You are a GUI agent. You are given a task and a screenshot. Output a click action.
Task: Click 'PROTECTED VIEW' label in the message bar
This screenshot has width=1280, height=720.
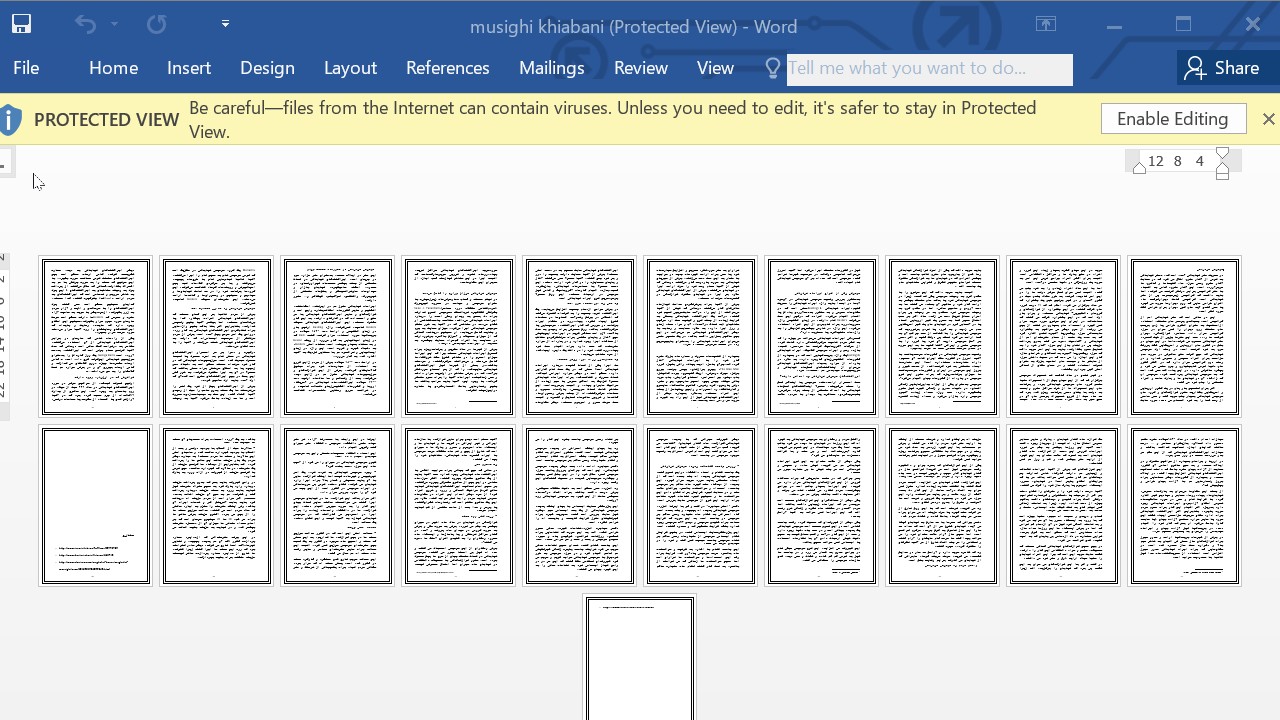click(106, 120)
